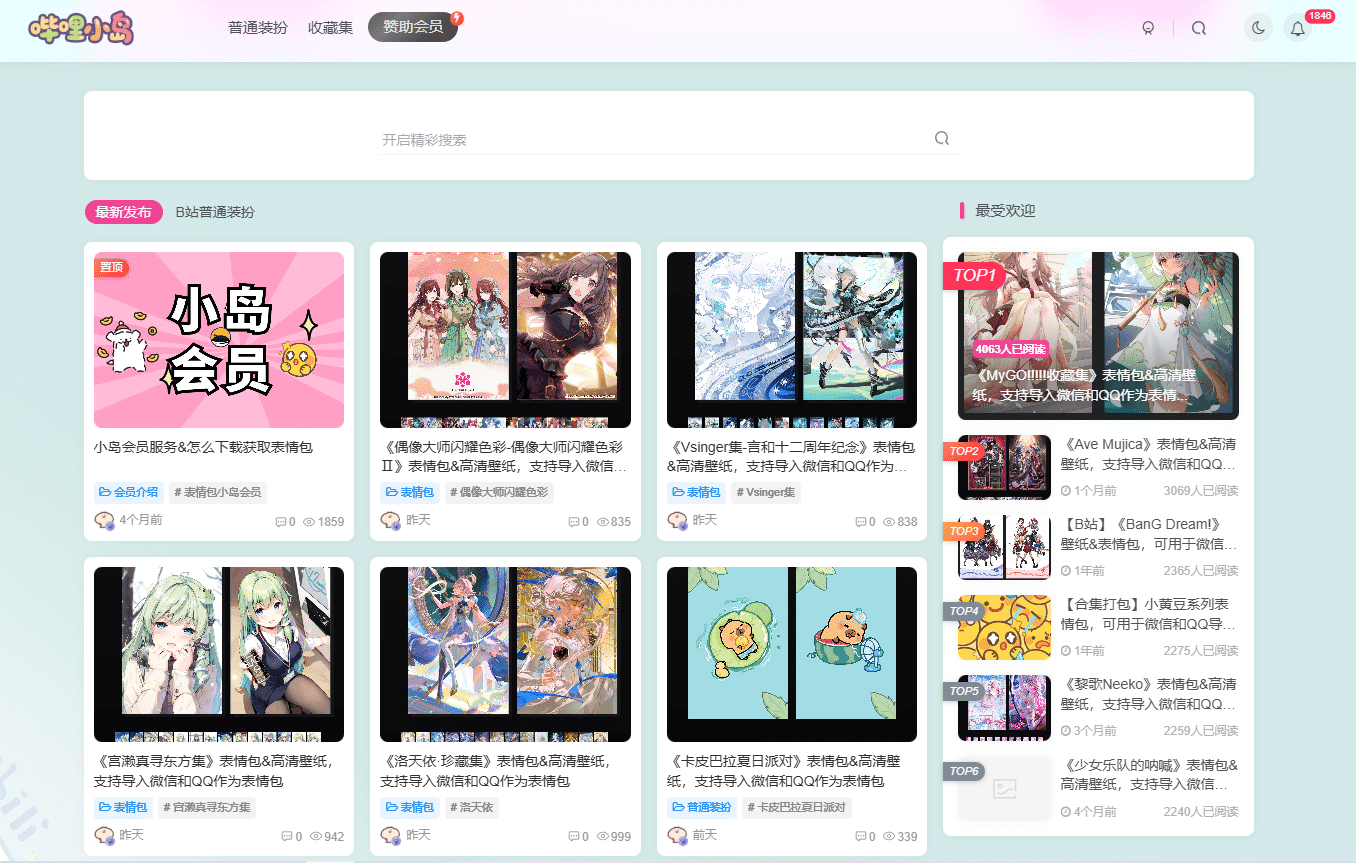
Task: Open the 小岛会员 banner thumbnail
Action: click(219, 340)
